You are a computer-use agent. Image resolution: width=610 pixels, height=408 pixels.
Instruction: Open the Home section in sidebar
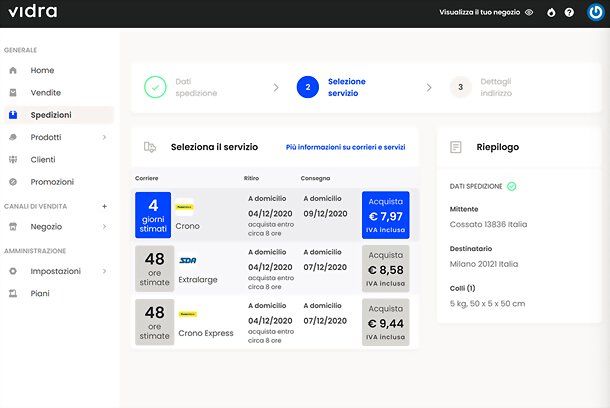point(42,71)
